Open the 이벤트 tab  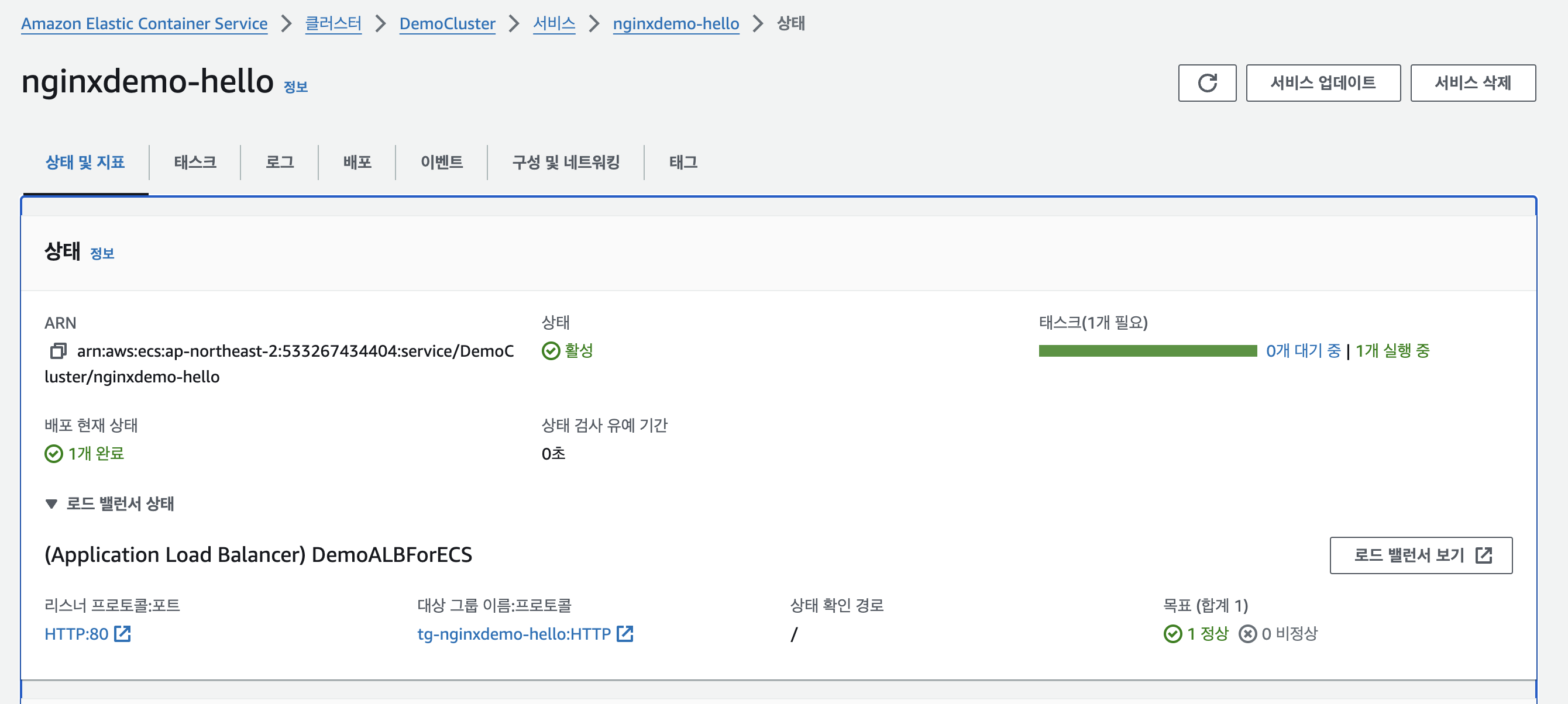pyautogui.click(x=441, y=163)
